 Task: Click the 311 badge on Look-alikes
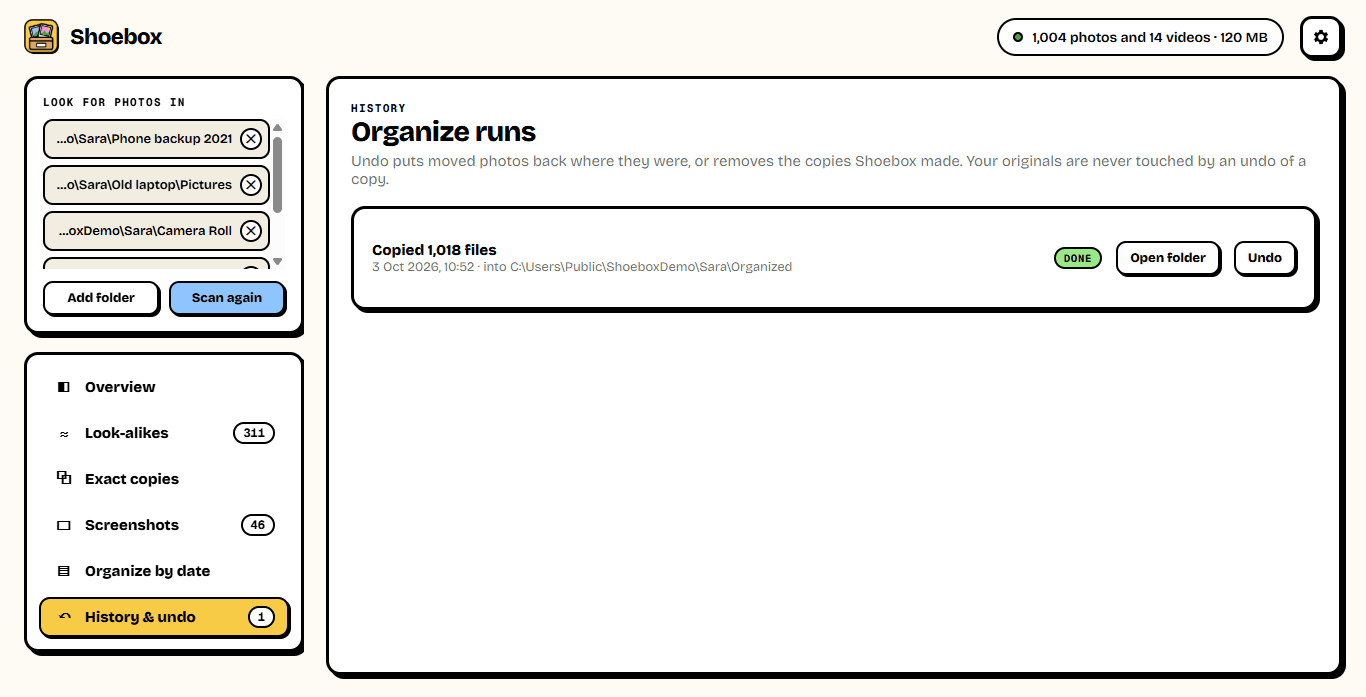(x=254, y=433)
